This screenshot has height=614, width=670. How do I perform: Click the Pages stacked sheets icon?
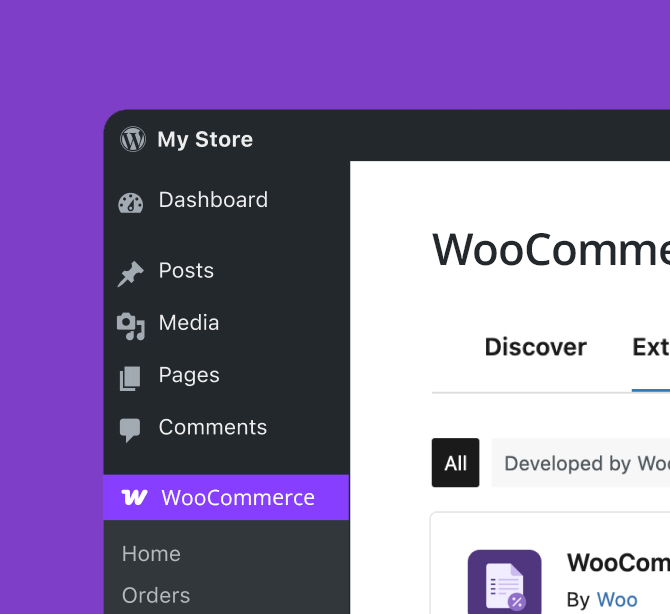pos(130,379)
